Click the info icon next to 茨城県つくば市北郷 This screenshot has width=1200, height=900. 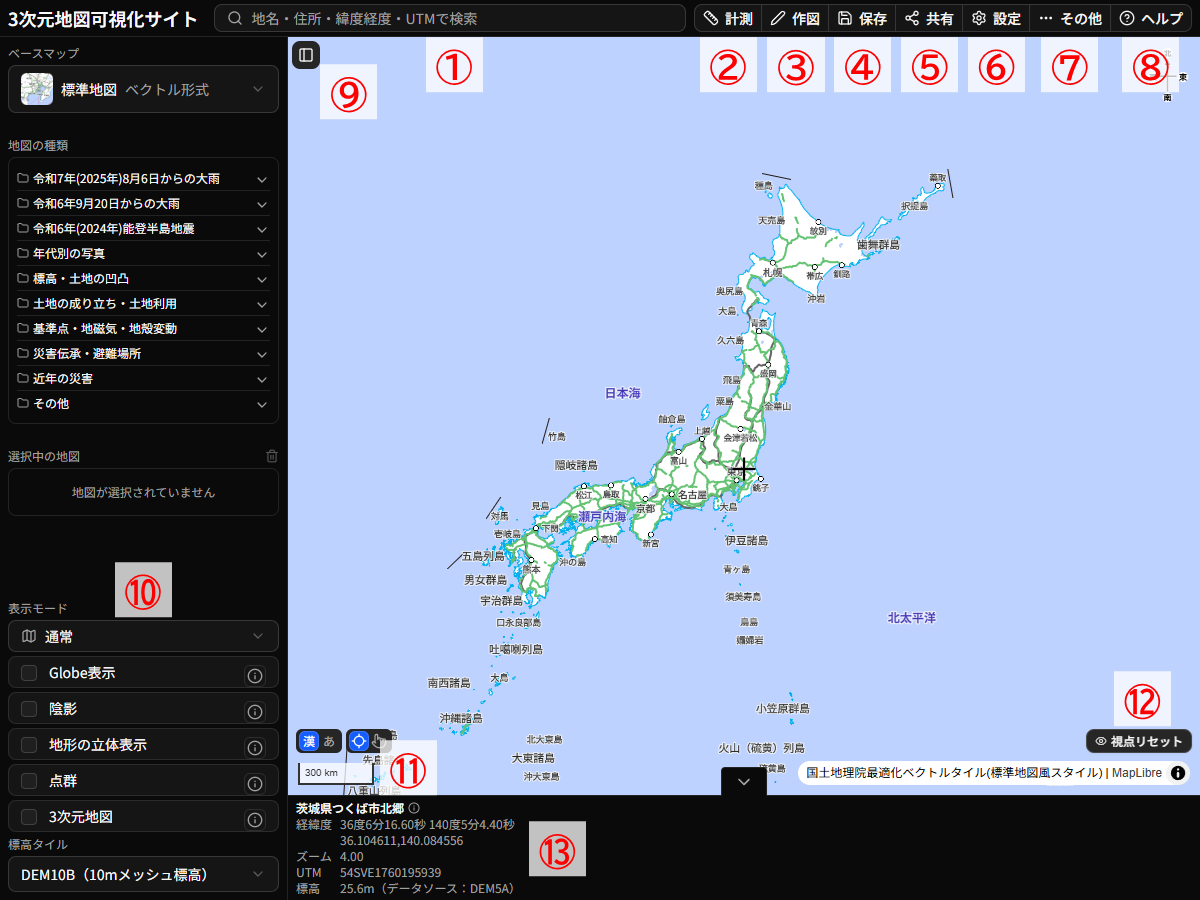414,807
